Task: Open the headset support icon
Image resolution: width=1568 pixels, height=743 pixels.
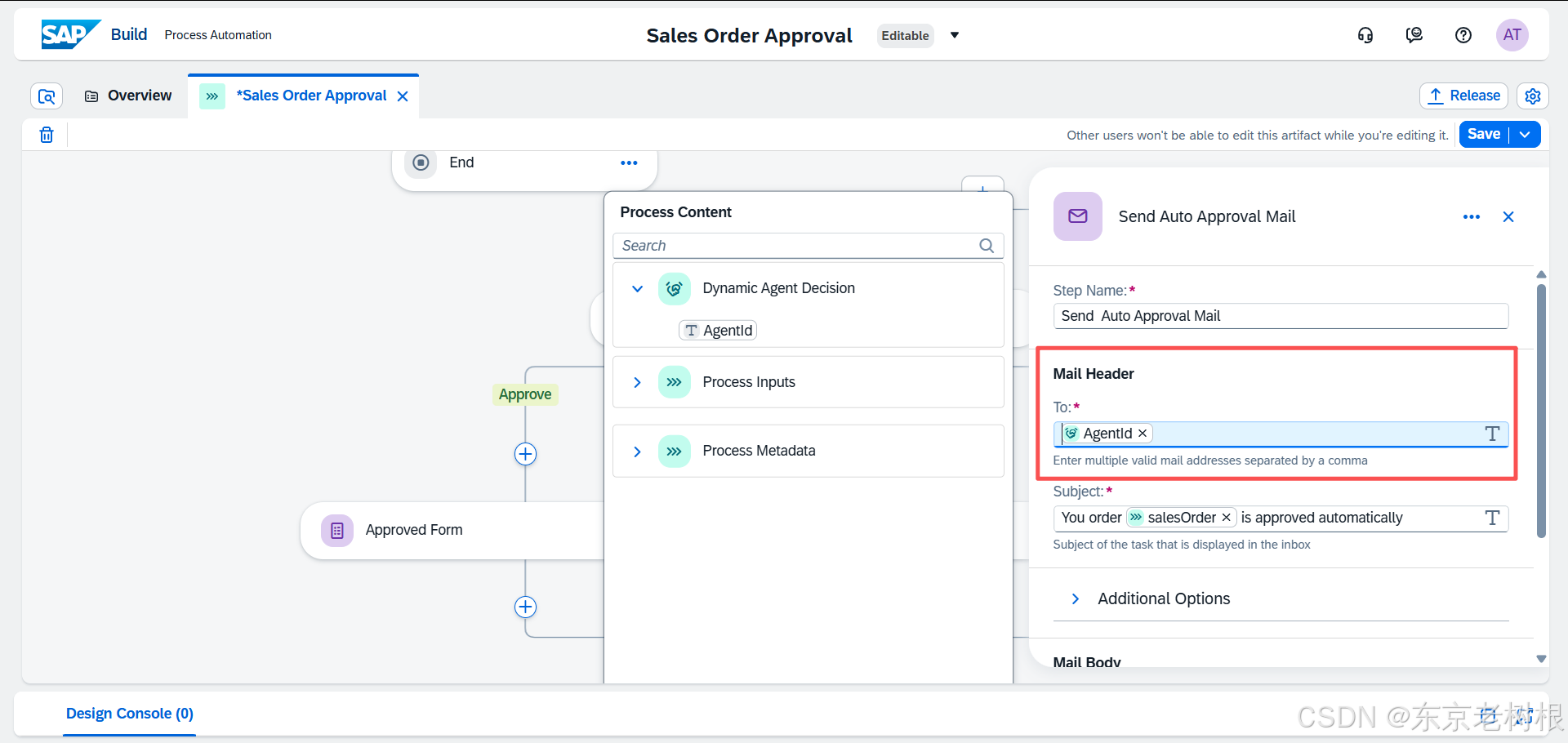Action: point(1365,35)
